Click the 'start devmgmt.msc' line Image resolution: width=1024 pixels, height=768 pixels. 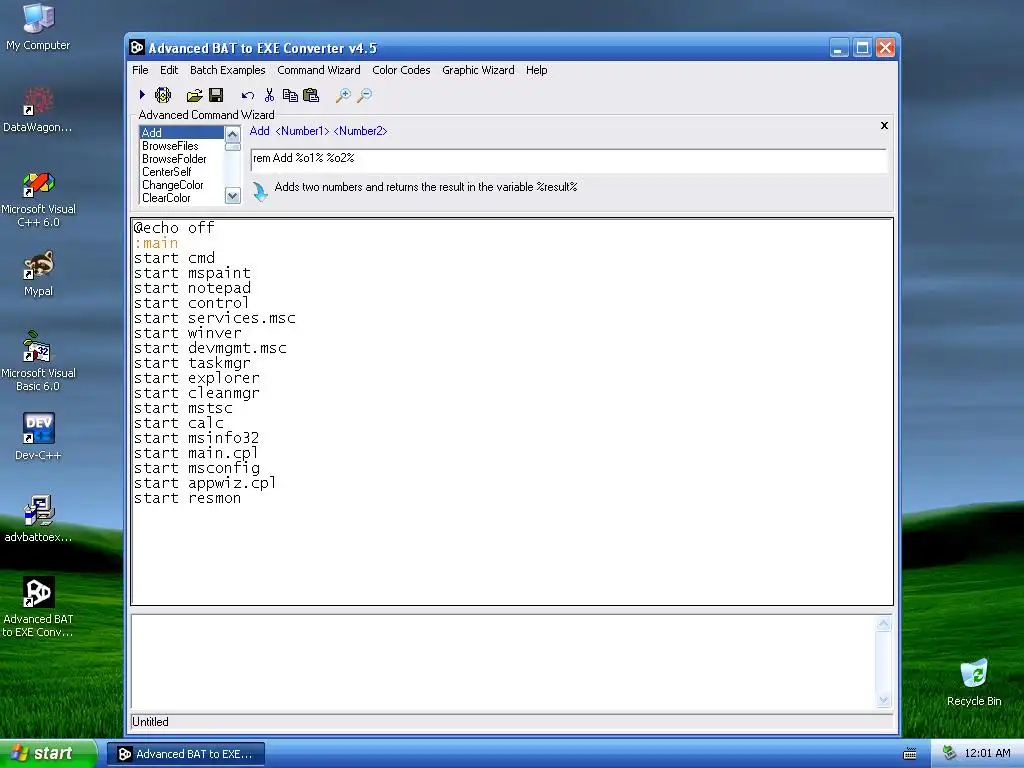(x=210, y=348)
